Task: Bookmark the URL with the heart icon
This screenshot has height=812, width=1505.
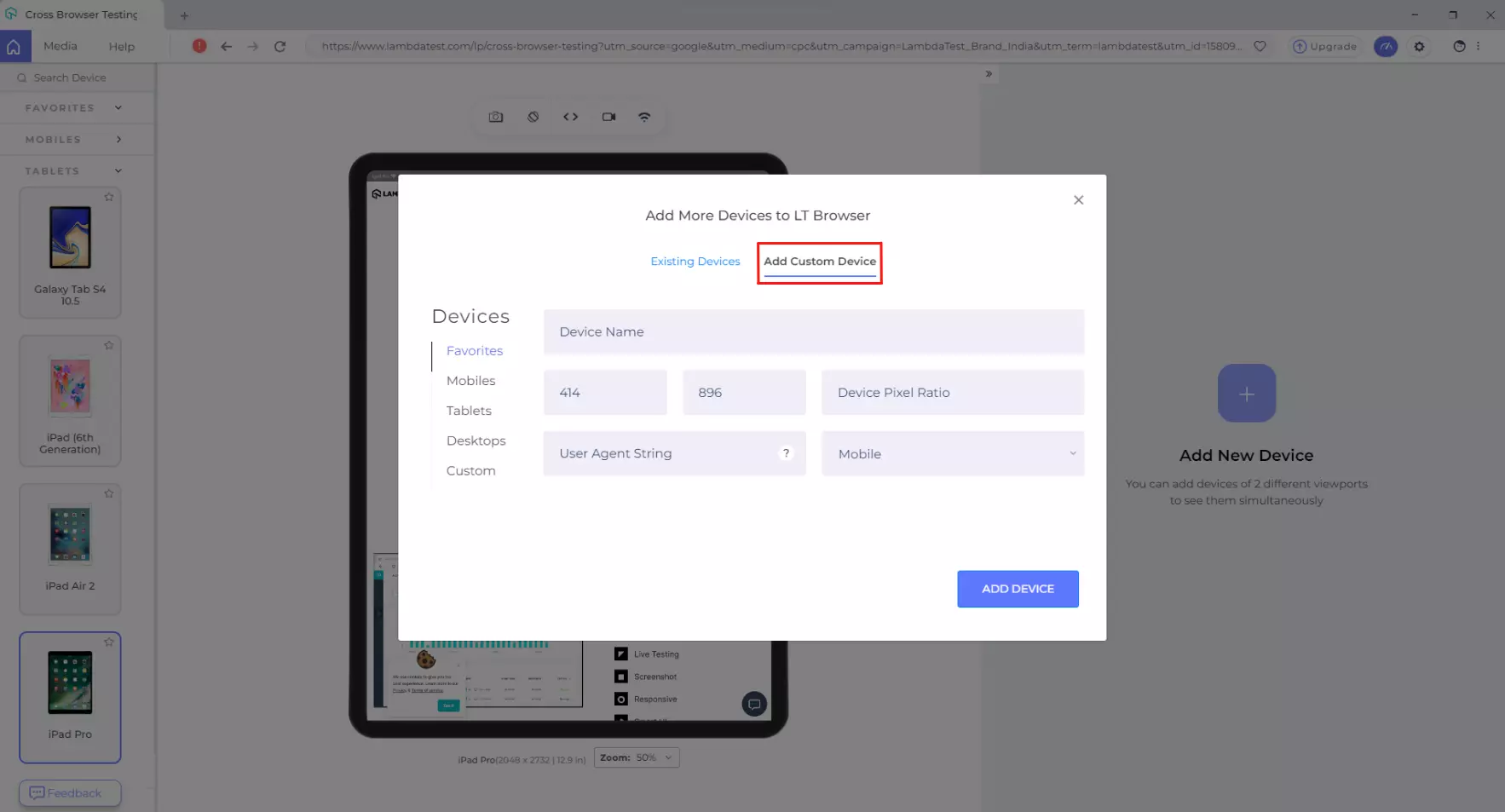Action: click(1260, 47)
